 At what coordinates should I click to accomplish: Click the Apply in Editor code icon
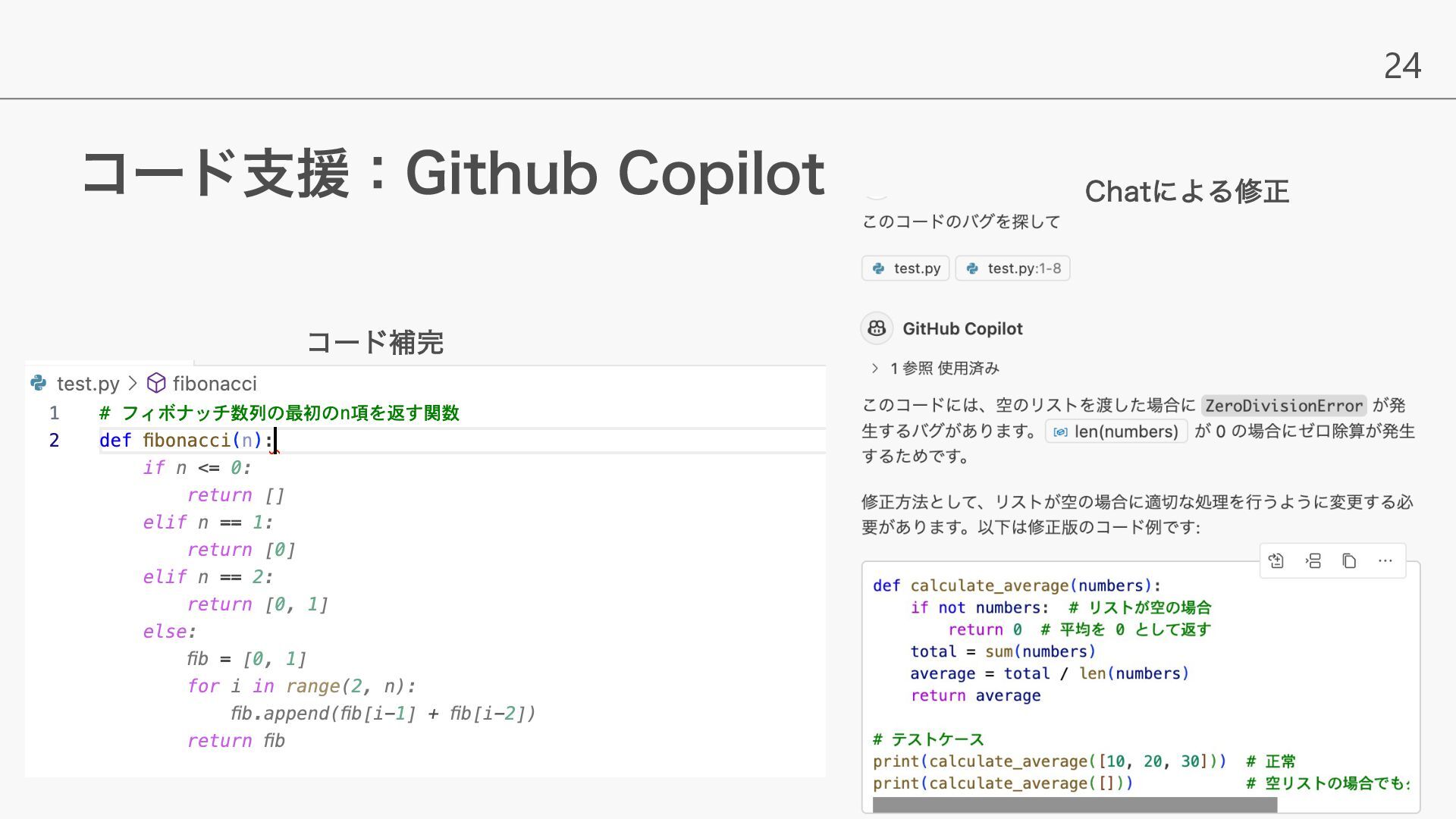1276,561
